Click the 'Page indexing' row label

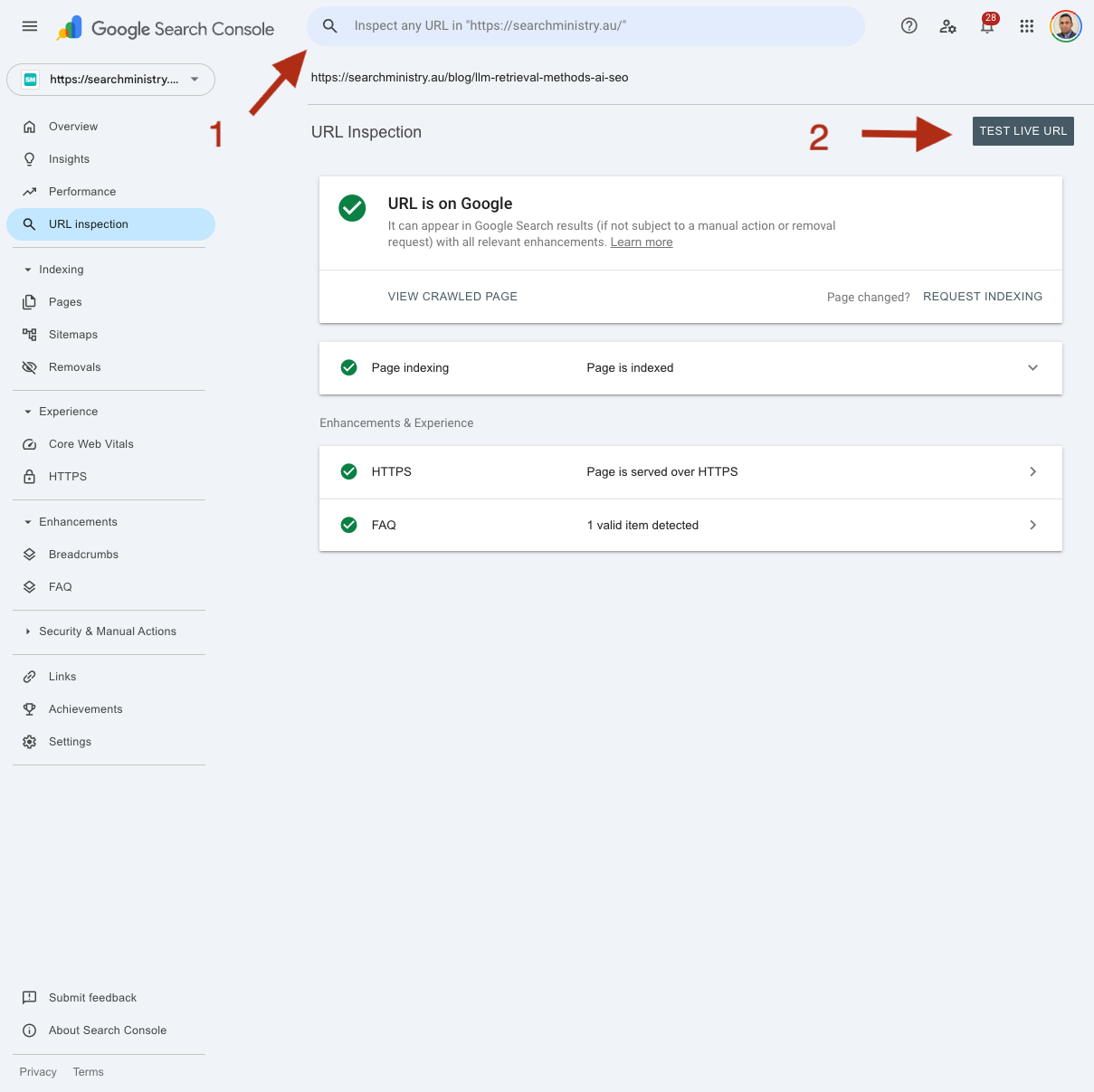410,368
